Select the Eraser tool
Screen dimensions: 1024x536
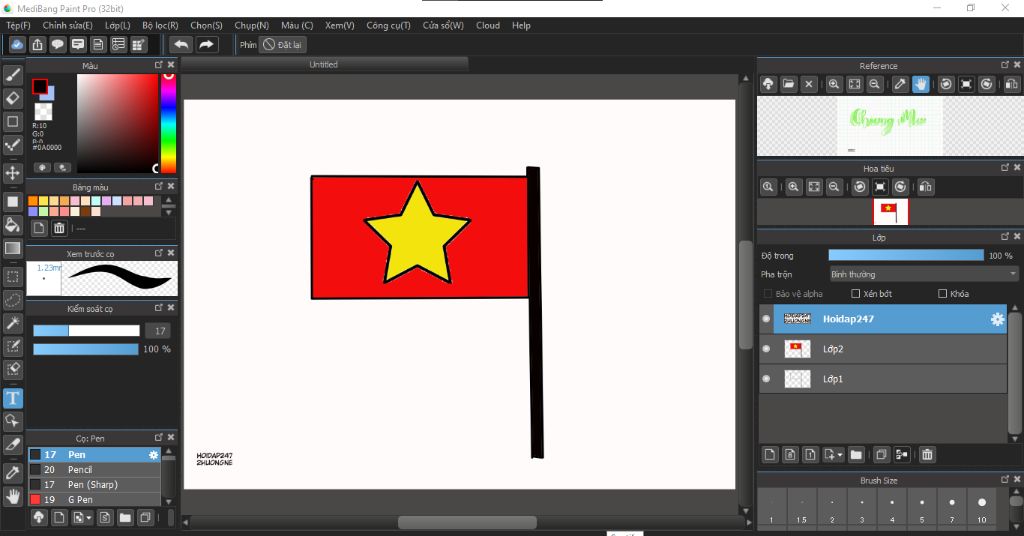click(x=12, y=98)
